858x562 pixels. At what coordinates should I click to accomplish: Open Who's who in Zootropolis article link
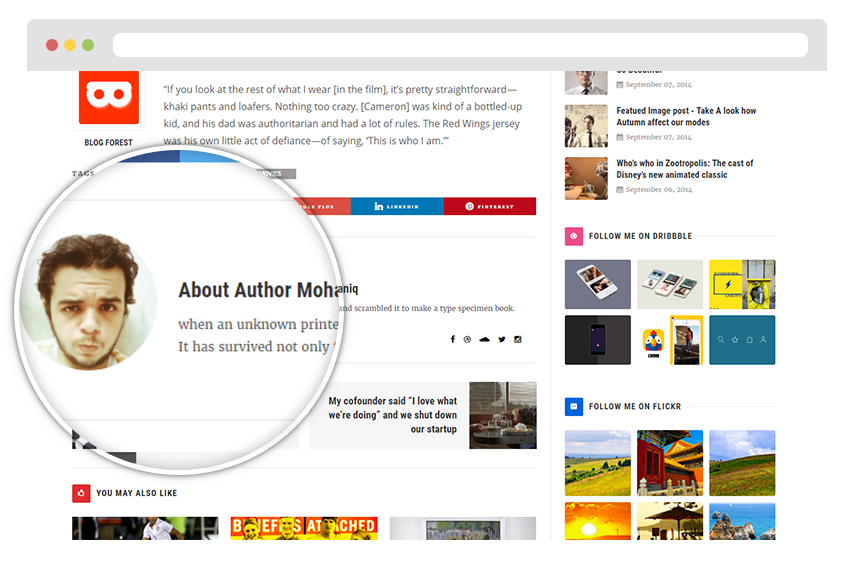click(685, 169)
